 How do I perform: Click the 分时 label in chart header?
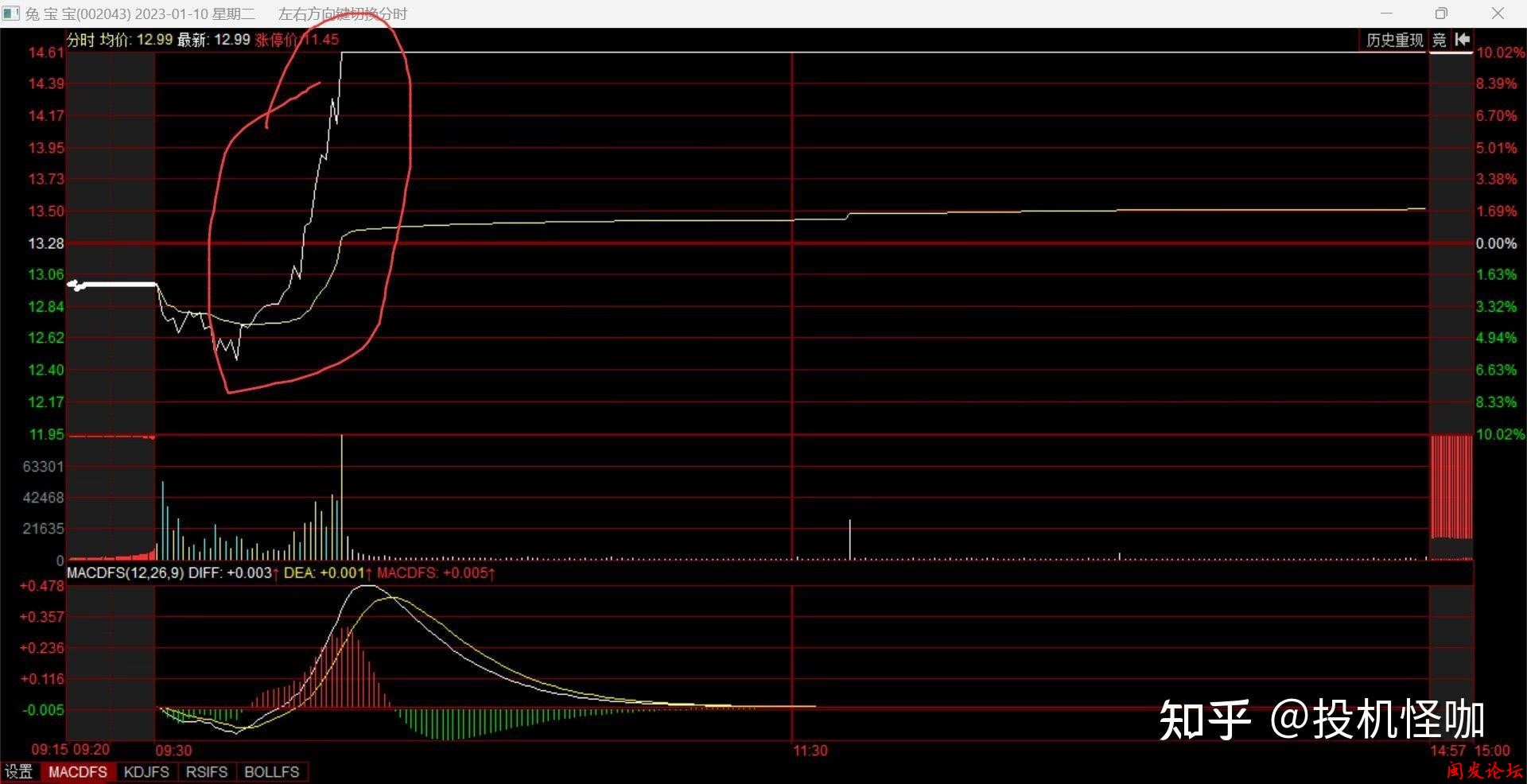(80, 40)
